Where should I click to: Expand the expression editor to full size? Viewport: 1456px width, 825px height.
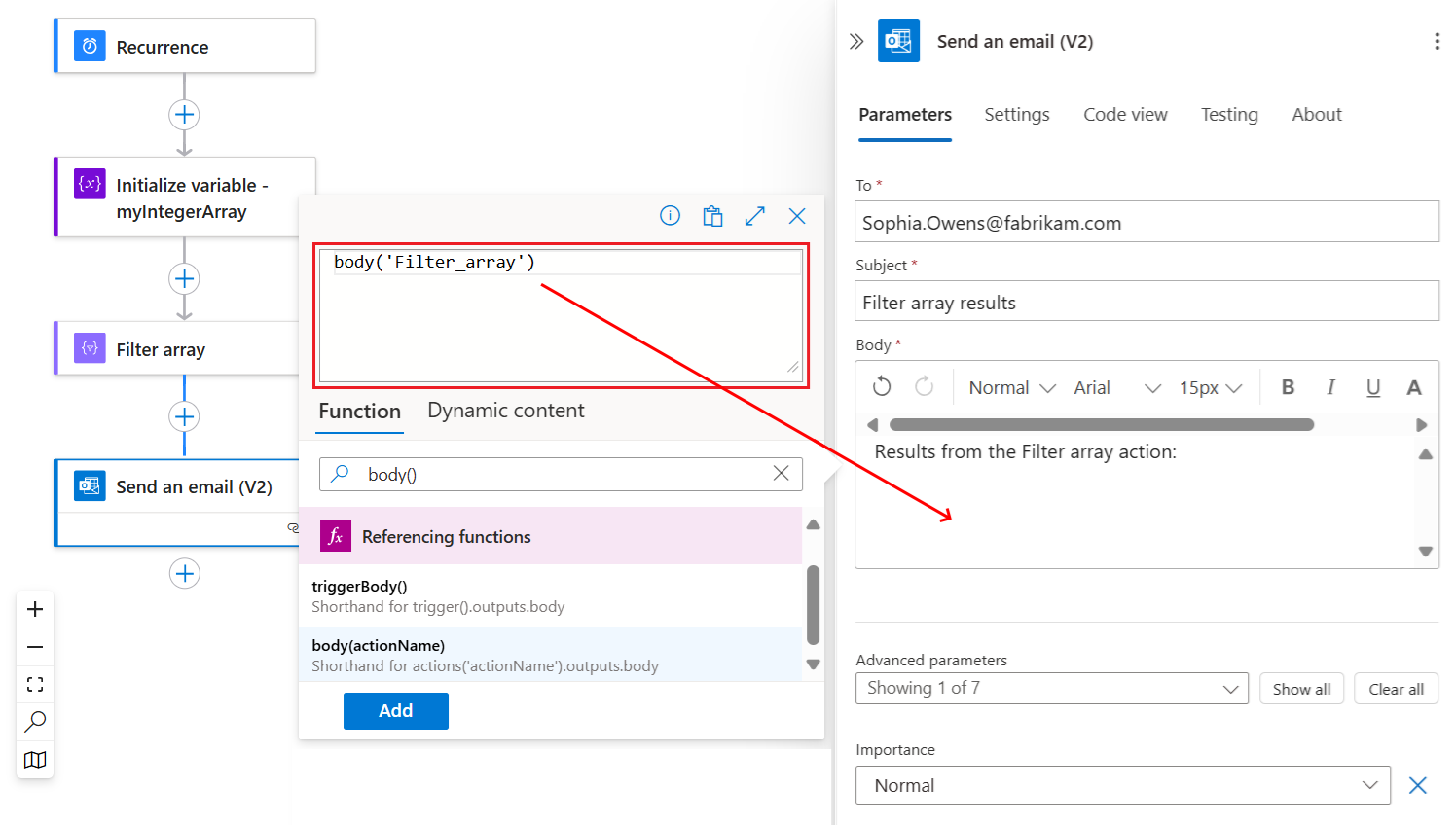click(755, 216)
